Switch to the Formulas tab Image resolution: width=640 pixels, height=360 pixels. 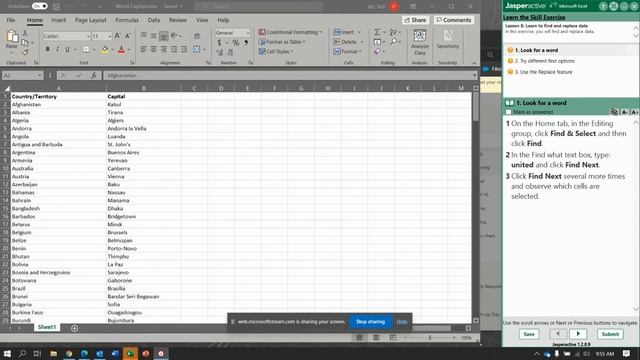click(127, 20)
